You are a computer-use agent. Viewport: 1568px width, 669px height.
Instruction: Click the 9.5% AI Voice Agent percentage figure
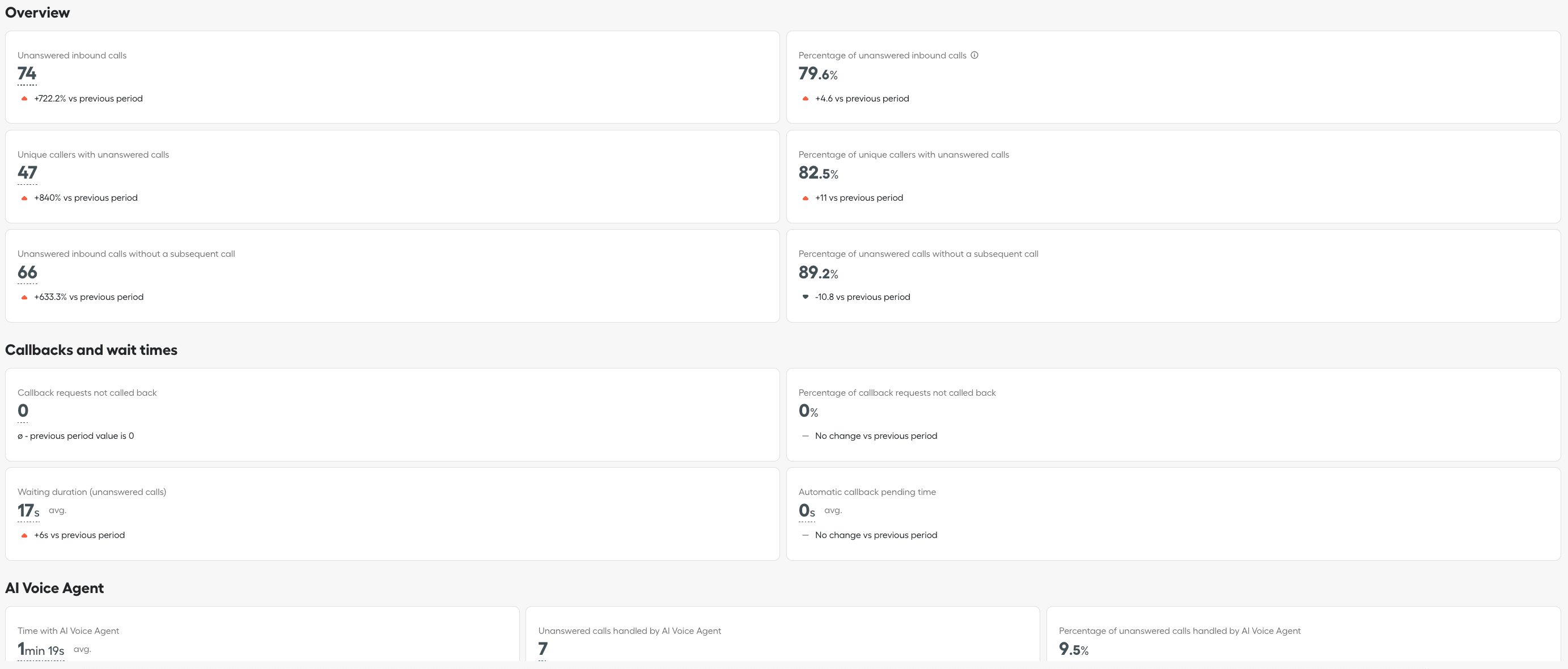point(1073,650)
